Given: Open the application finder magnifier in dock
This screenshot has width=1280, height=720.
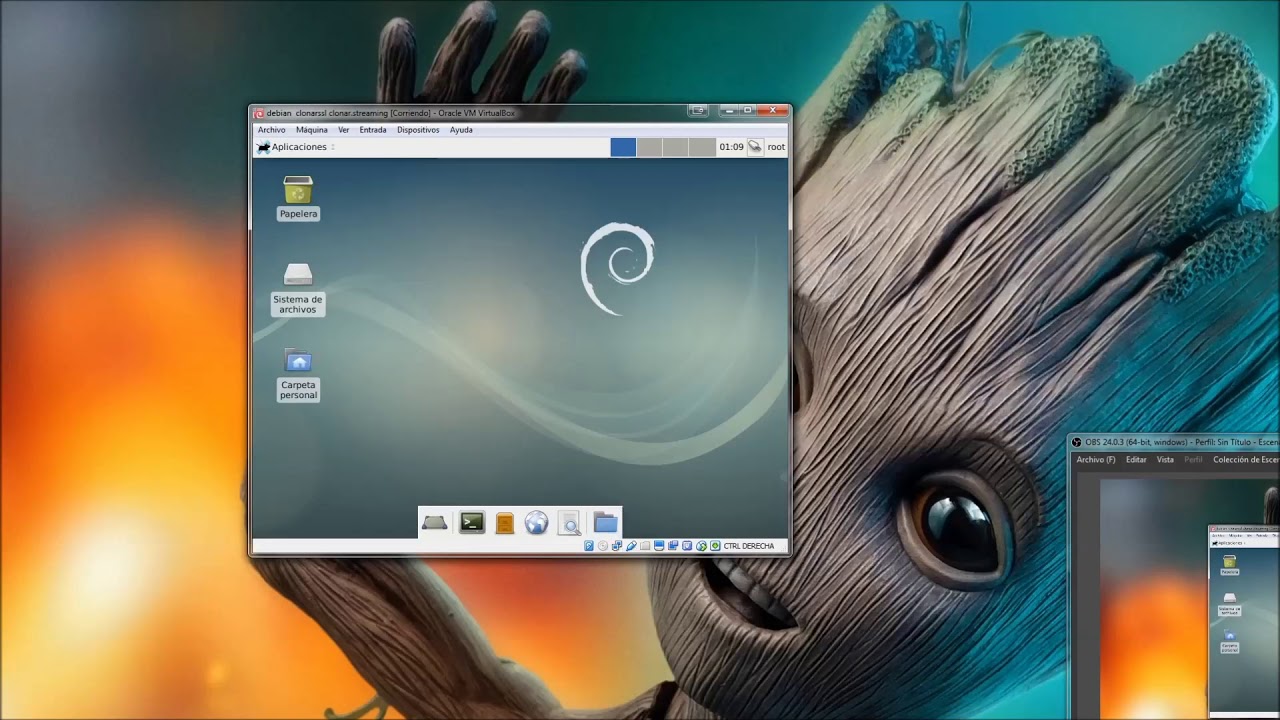Looking at the screenshot, I should pos(570,522).
